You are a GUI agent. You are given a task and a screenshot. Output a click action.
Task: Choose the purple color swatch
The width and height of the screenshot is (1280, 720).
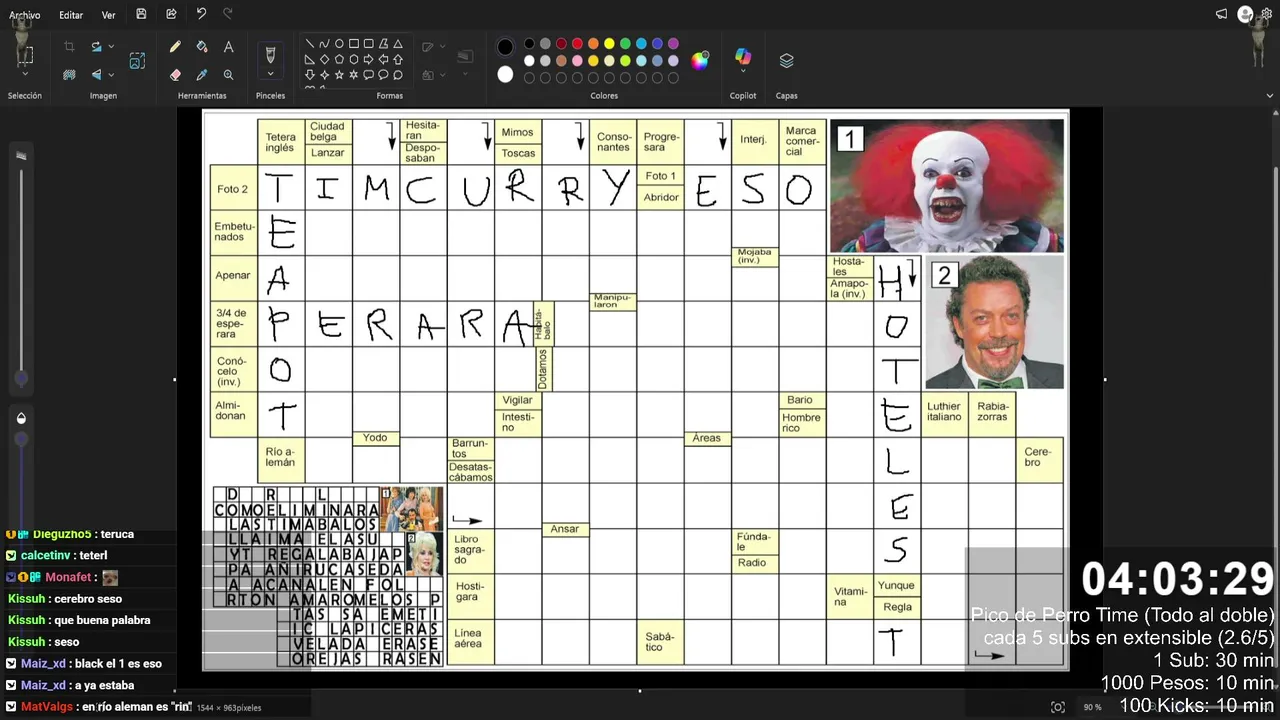pyautogui.click(x=673, y=44)
